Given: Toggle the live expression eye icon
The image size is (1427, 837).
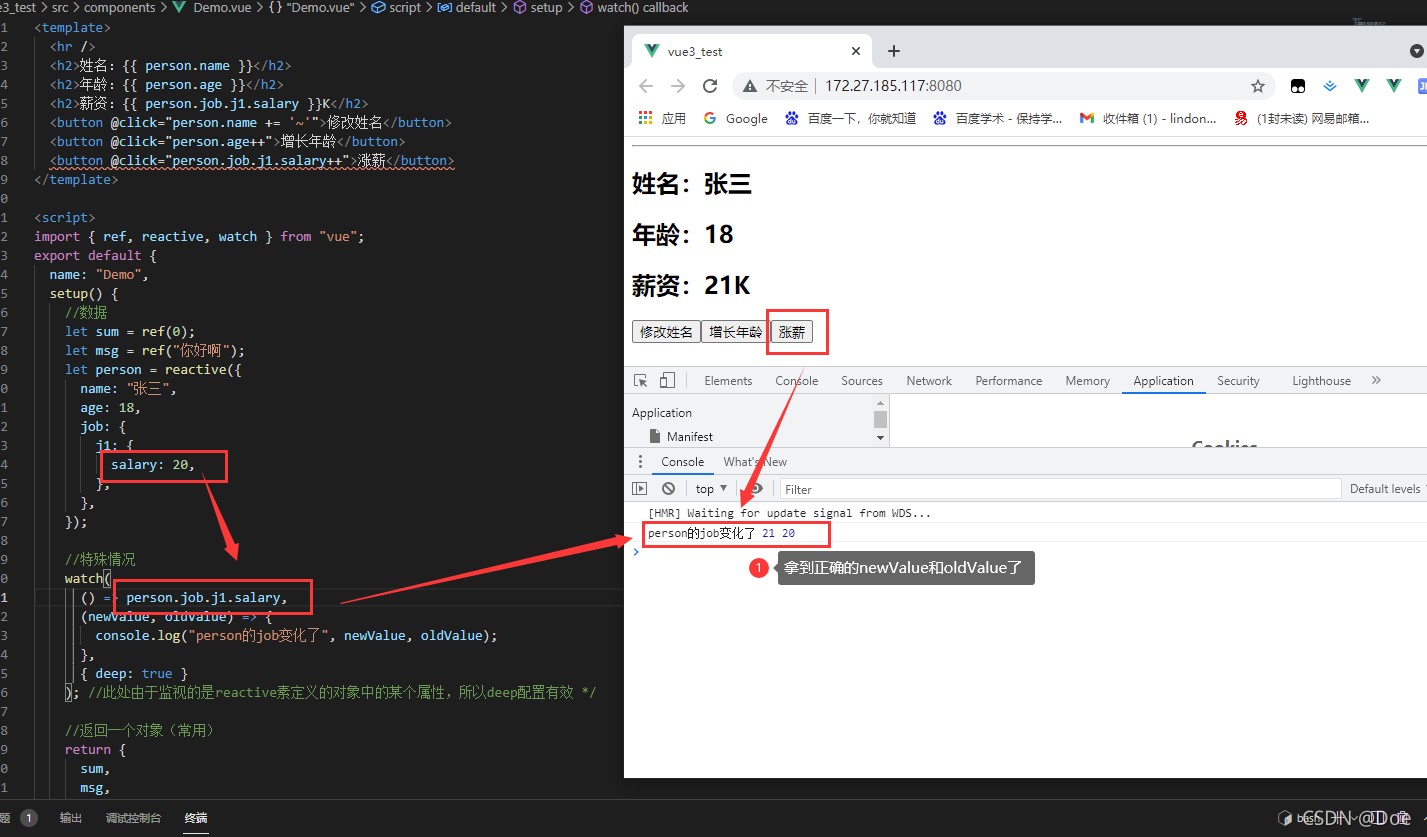Looking at the screenshot, I should pos(757,488).
